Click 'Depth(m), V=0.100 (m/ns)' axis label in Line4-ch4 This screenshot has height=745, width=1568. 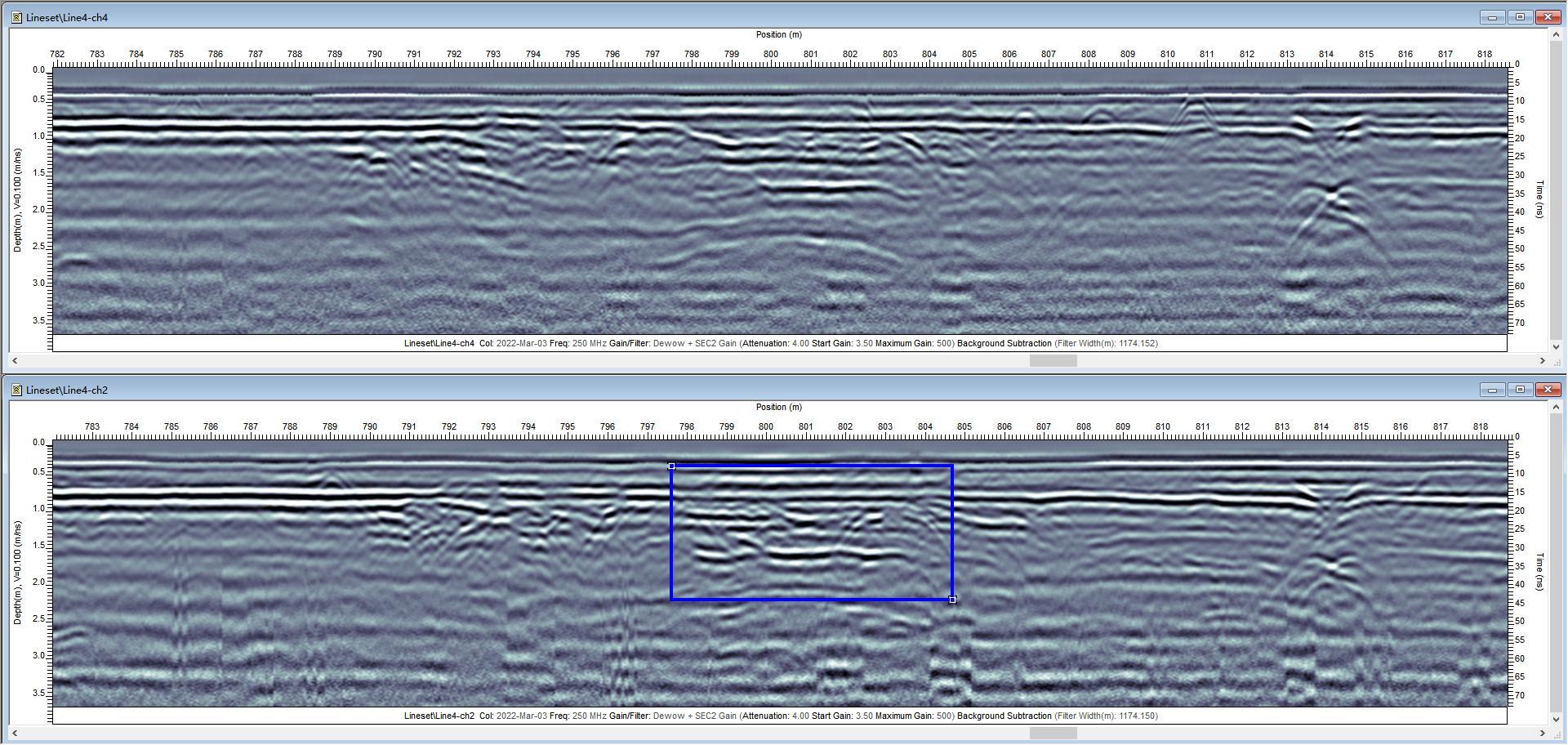[x=17, y=201]
